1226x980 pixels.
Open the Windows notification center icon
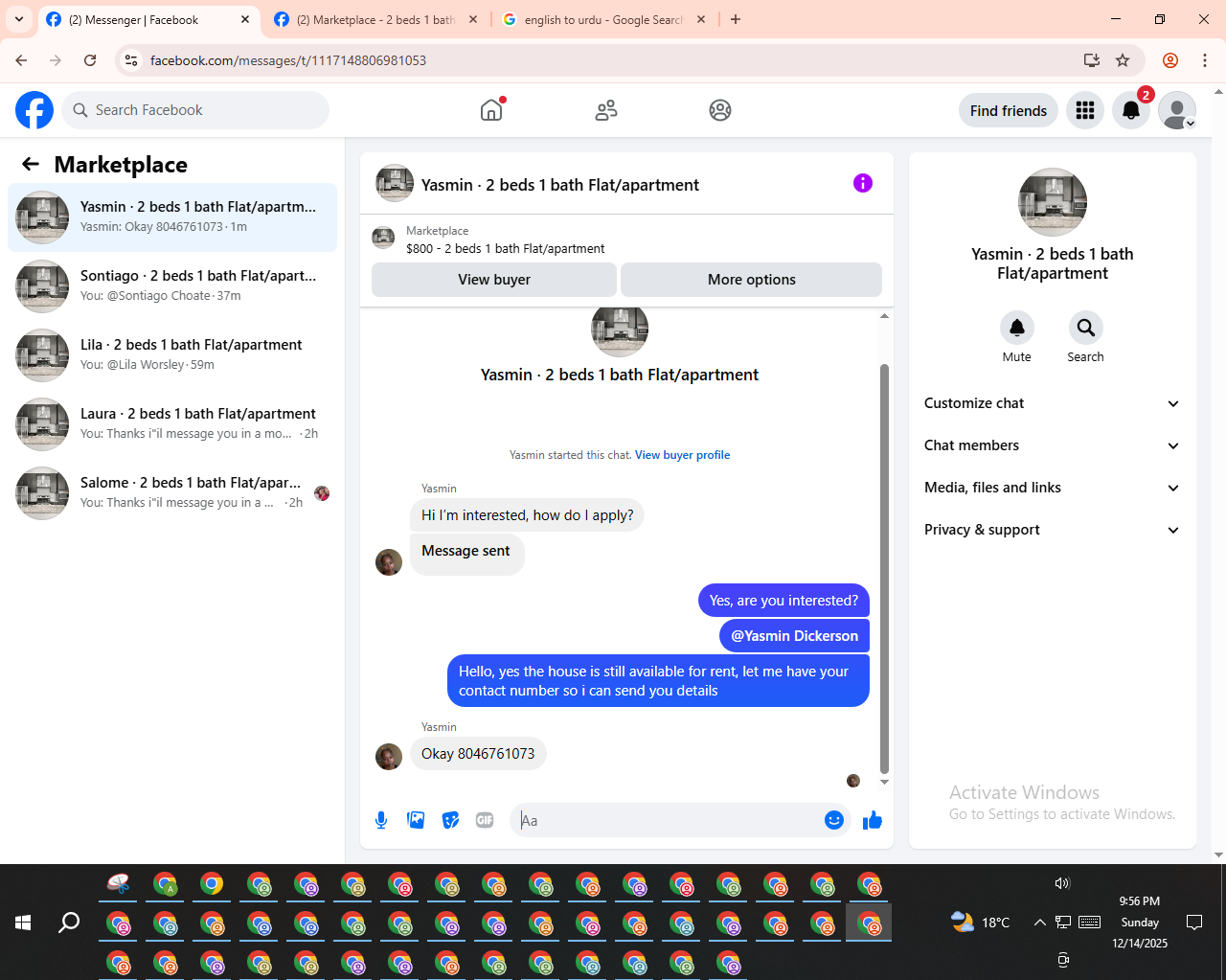(1194, 923)
